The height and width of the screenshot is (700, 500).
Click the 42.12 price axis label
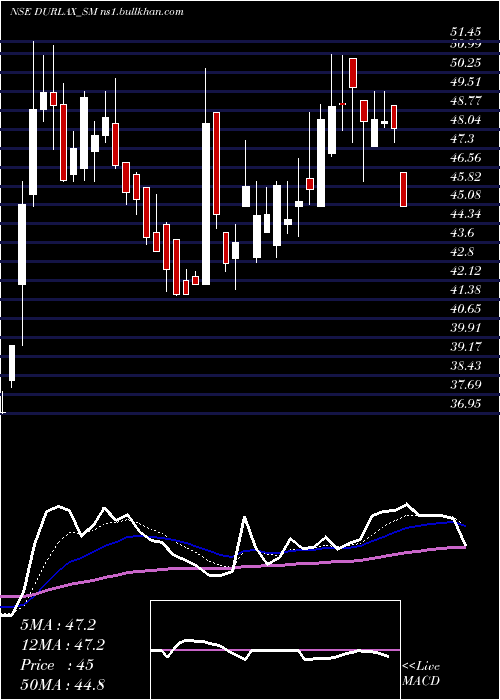[466, 271]
